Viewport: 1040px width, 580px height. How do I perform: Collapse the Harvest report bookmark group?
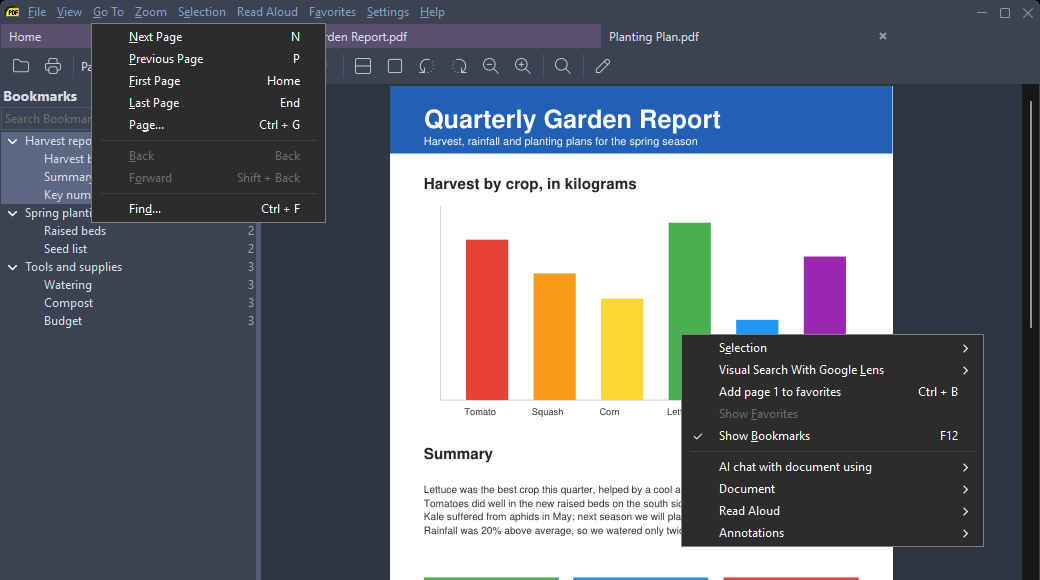13,141
